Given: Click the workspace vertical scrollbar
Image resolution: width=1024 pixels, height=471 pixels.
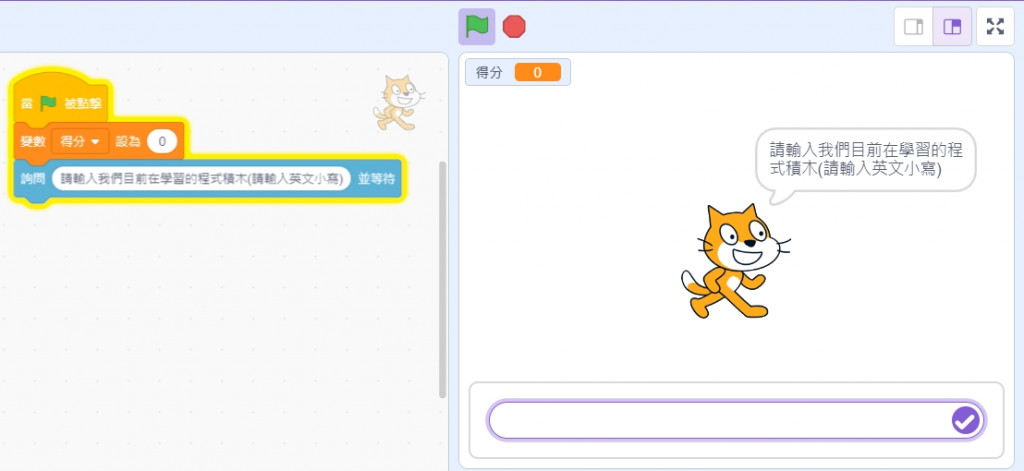Looking at the screenshot, I should pos(442,280).
